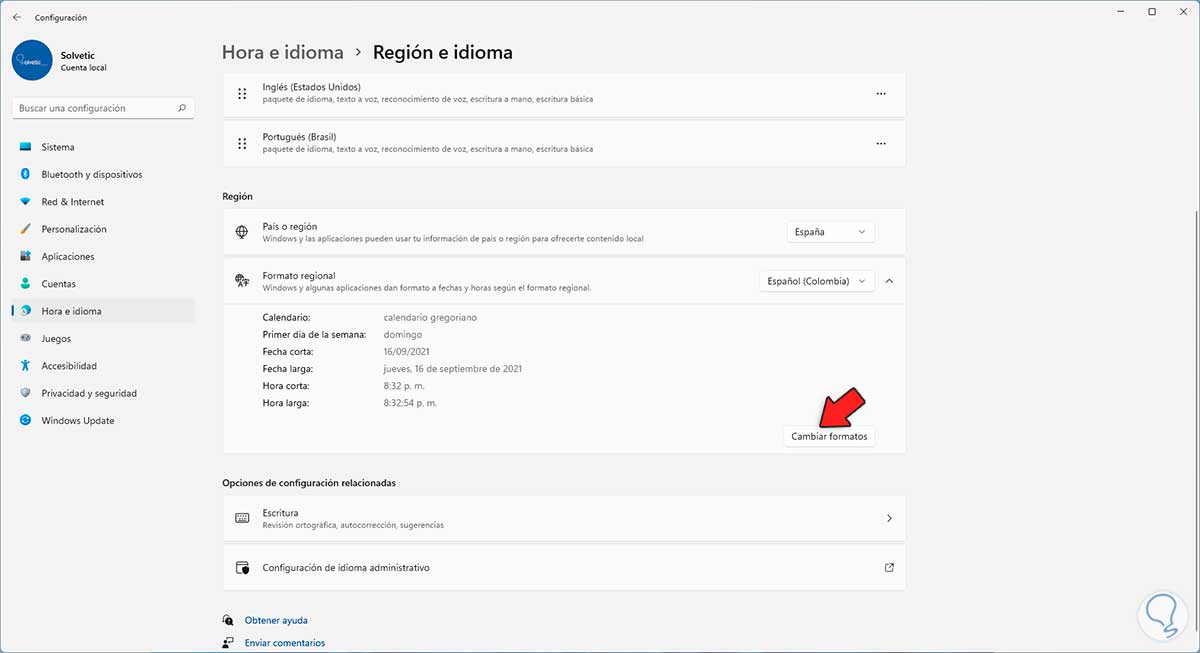
Task: Open Español (Colombia) regional format dropdown
Action: 816,281
